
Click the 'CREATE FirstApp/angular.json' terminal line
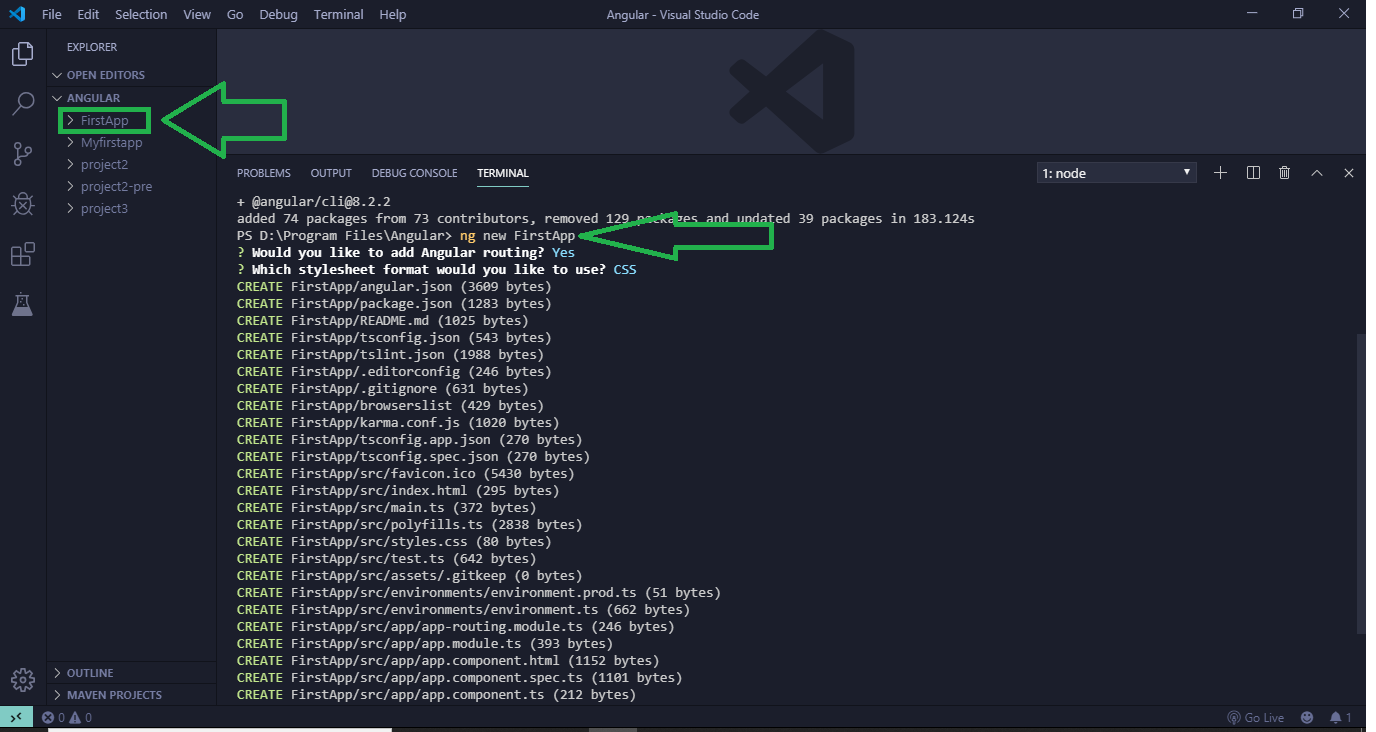click(x=394, y=287)
